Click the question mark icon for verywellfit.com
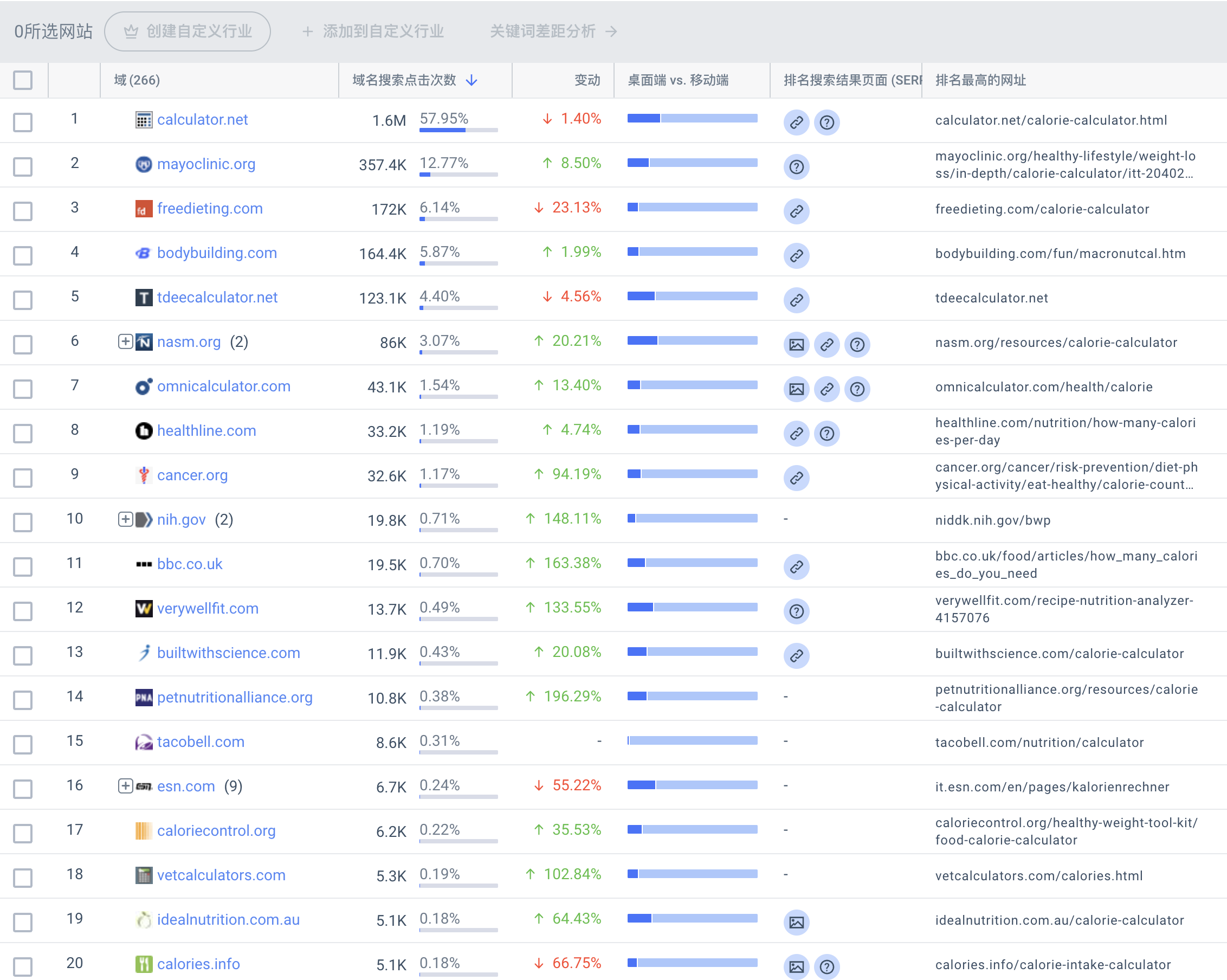Image resolution: width=1227 pixels, height=980 pixels. (796, 611)
